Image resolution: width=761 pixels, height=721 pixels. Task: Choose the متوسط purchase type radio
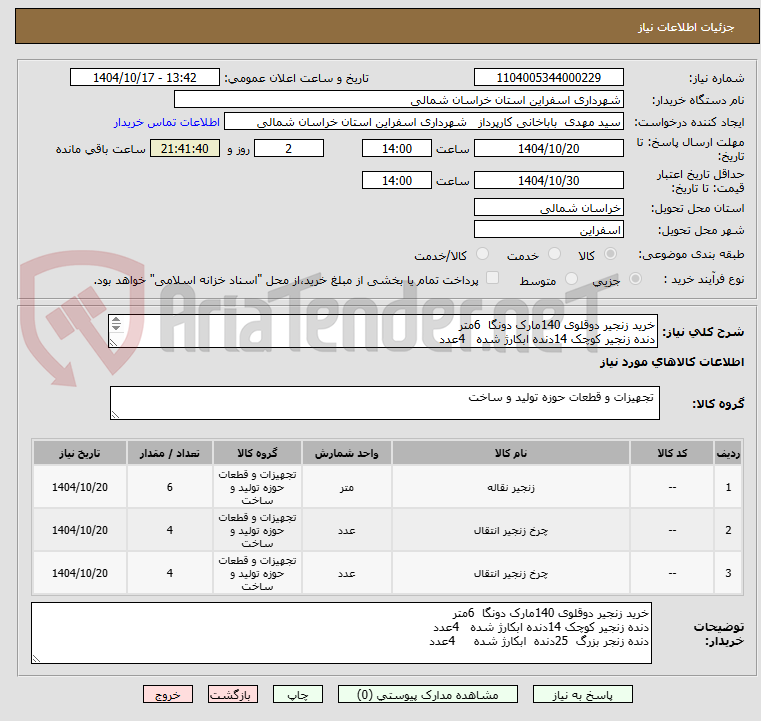pyautogui.click(x=571, y=279)
